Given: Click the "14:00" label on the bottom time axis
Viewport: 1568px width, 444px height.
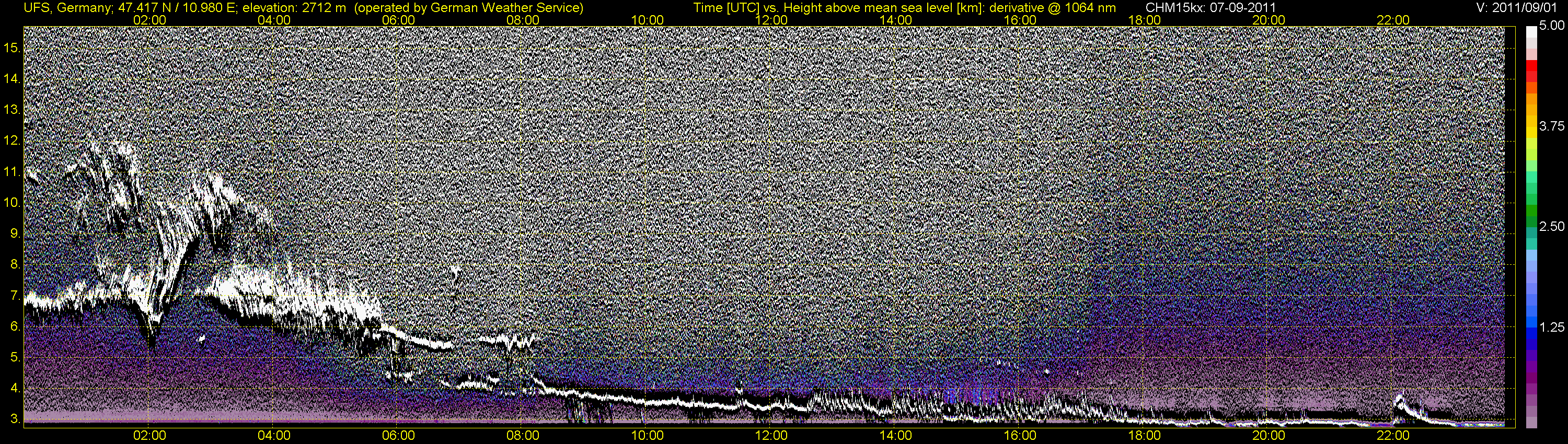Looking at the screenshot, I should click(896, 436).
